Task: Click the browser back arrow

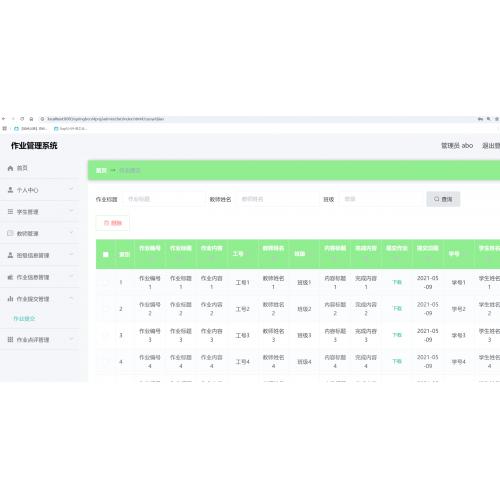Action: 4,119
